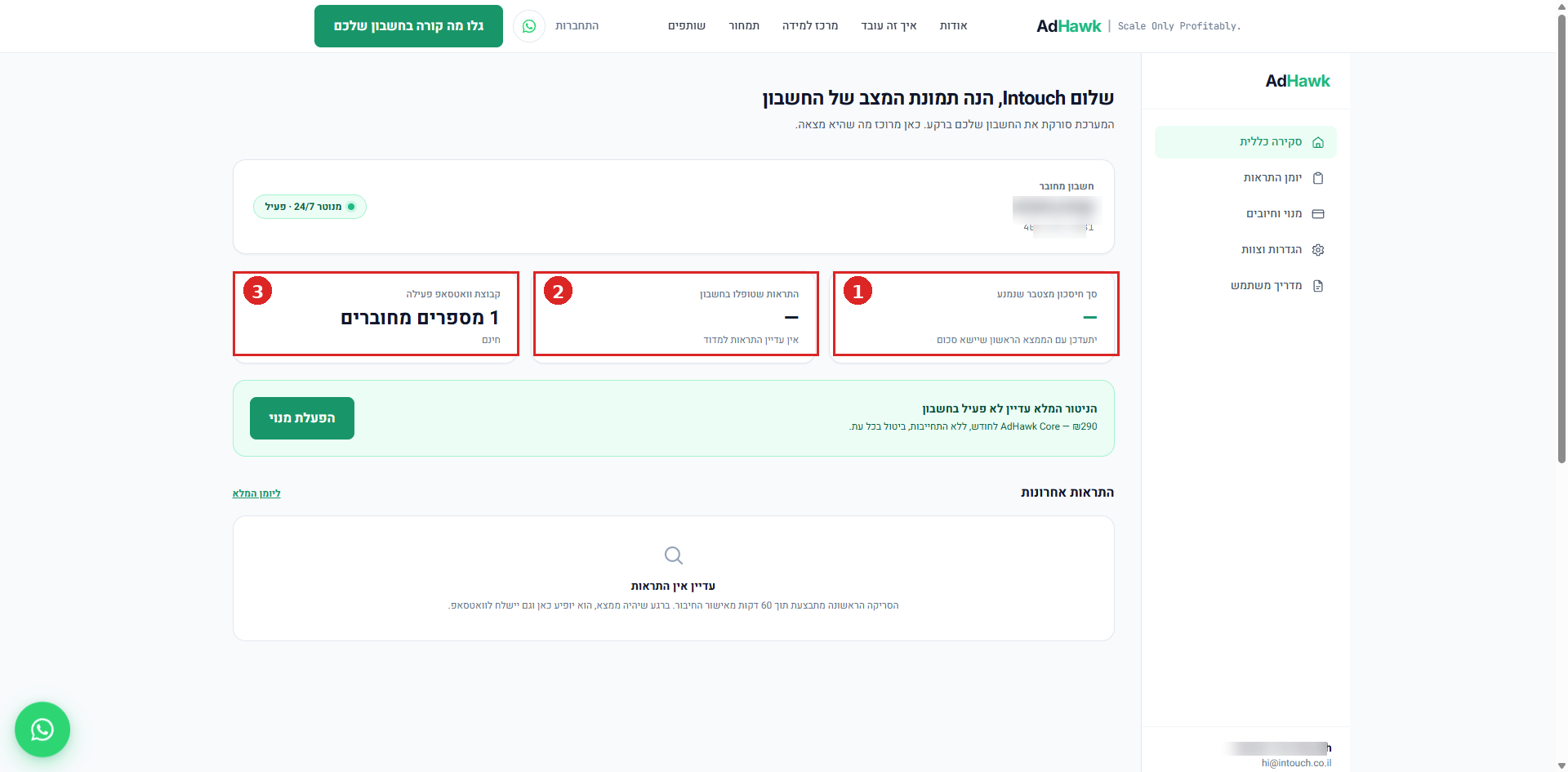The image size is (1568, 772).
Task: Click the התחברות login link
Action: [x=577, y=26]
